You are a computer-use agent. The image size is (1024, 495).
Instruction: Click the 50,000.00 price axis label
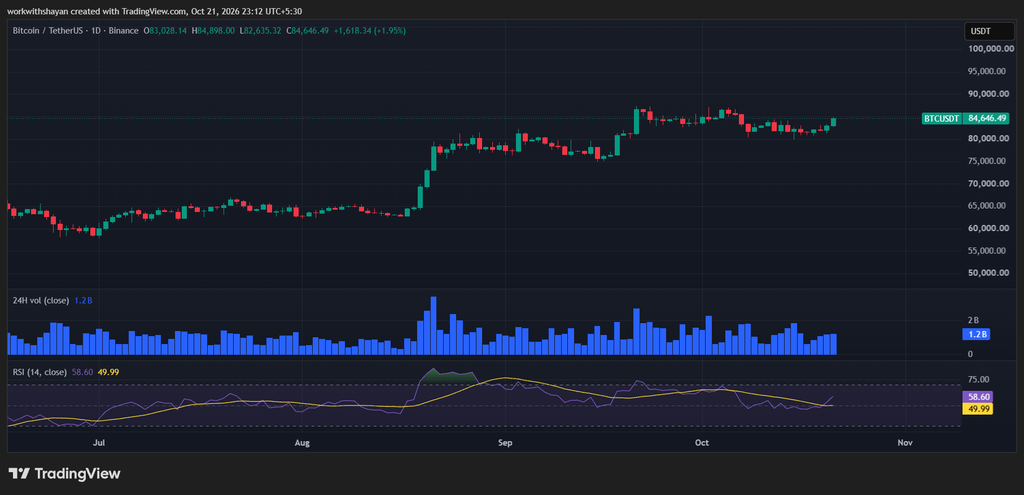point(991,273)
